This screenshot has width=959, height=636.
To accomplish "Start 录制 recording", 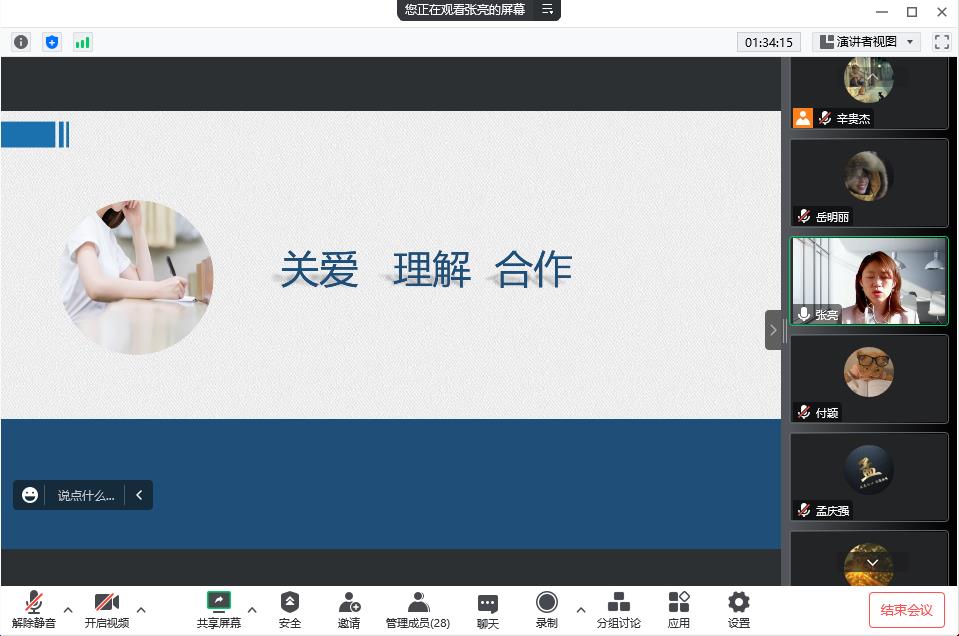I will click(x=546, y=610).
